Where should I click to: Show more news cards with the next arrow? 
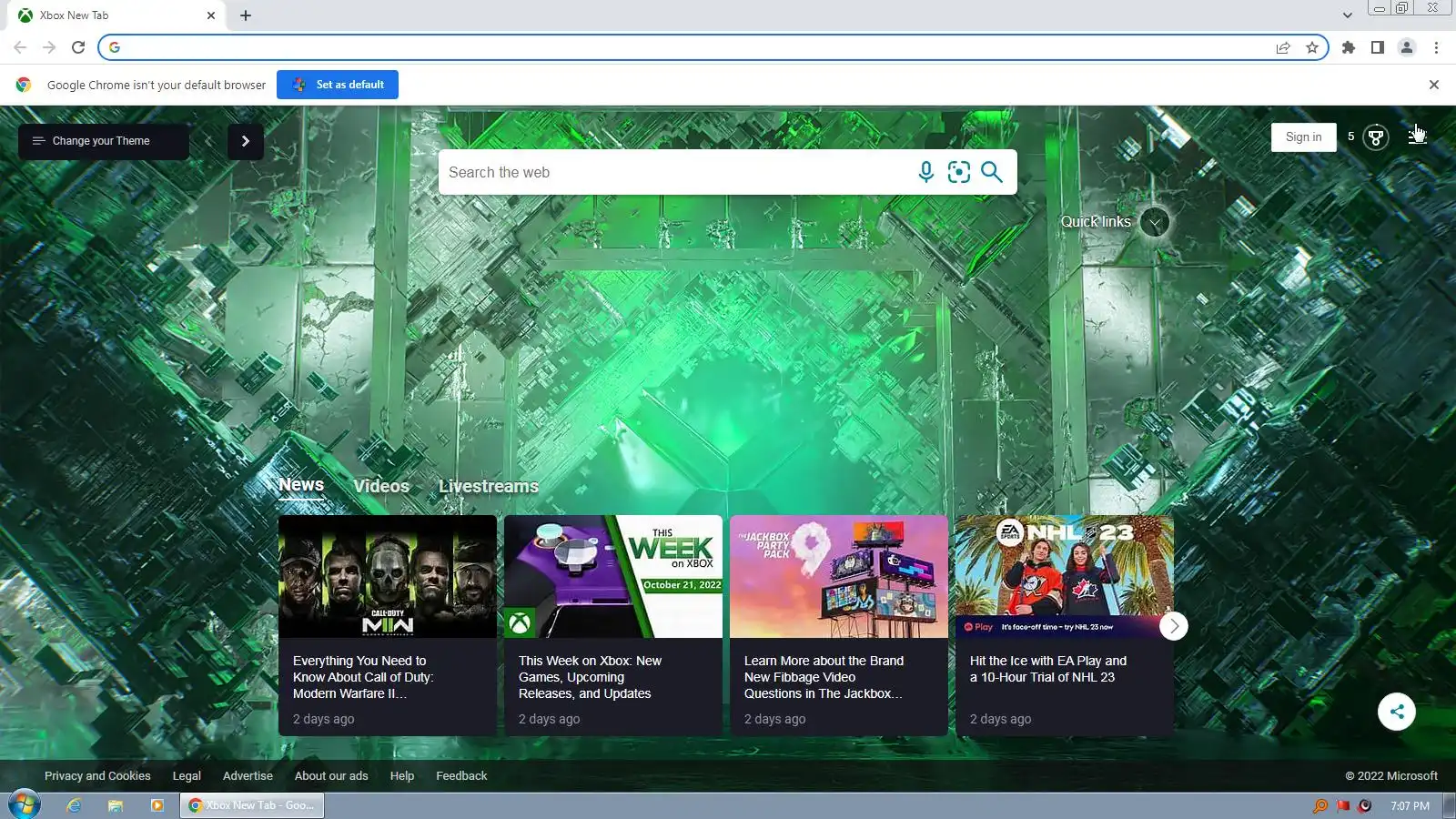click(1174, 626)
